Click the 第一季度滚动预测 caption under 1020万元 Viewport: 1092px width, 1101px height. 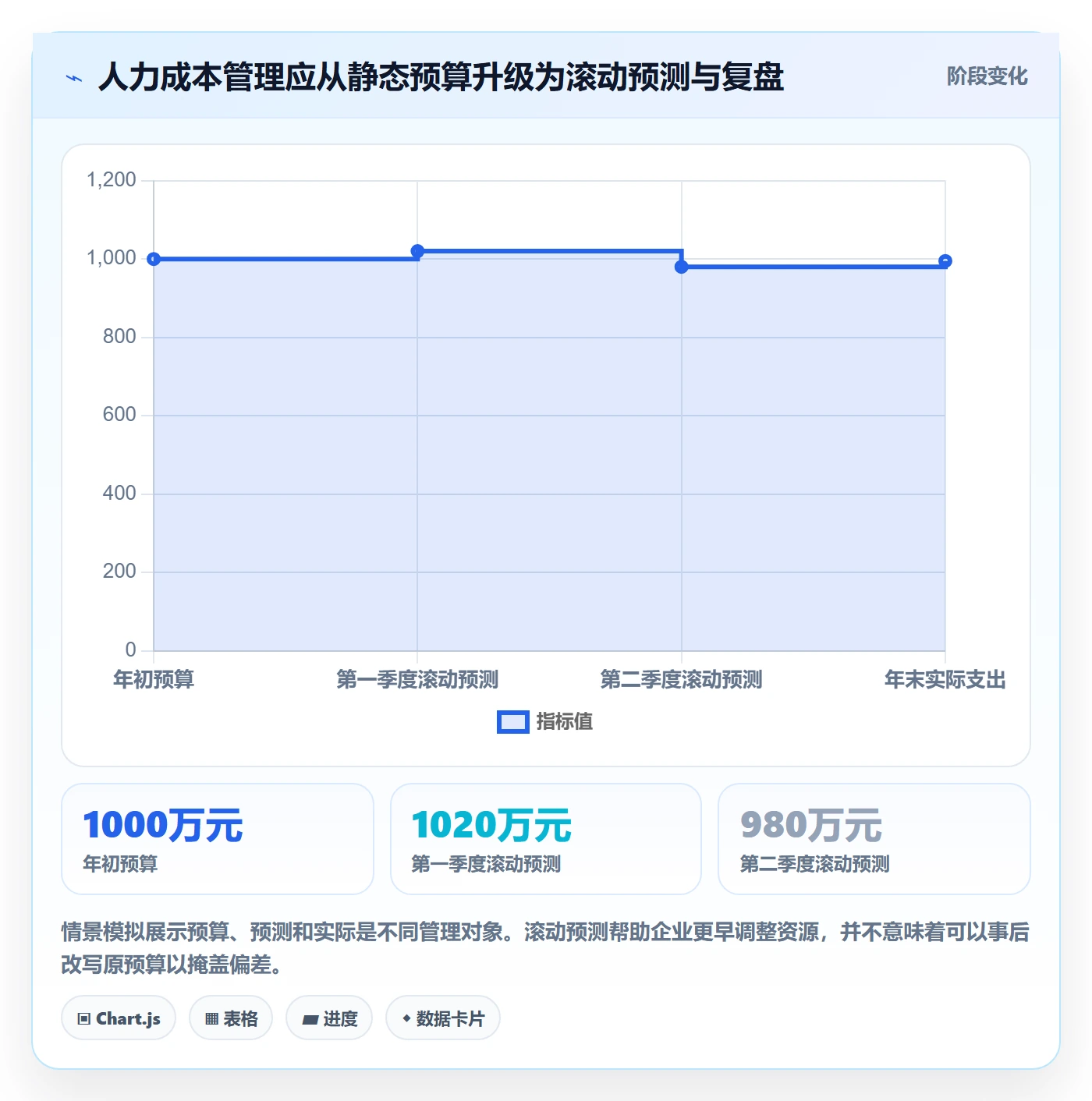[486, 864]
